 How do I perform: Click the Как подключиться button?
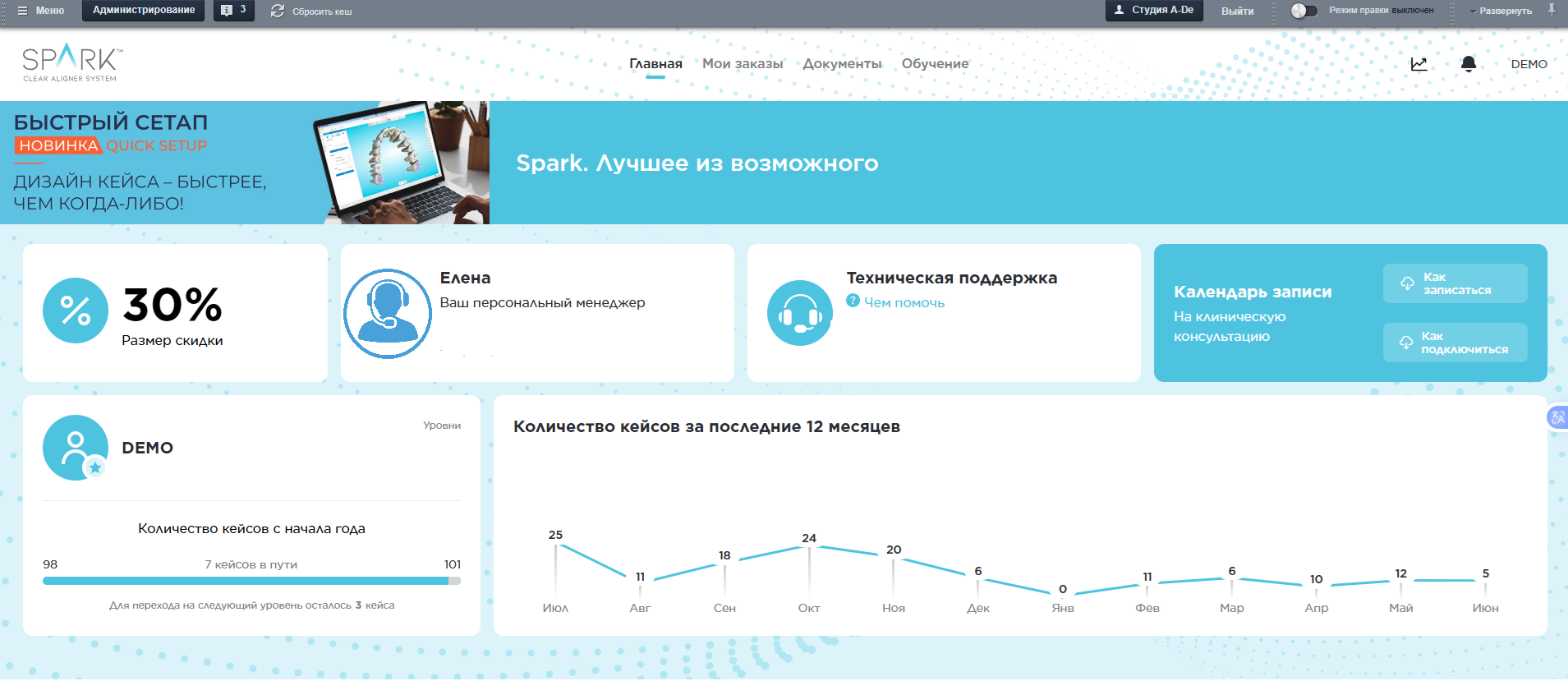coord(1455,343)
